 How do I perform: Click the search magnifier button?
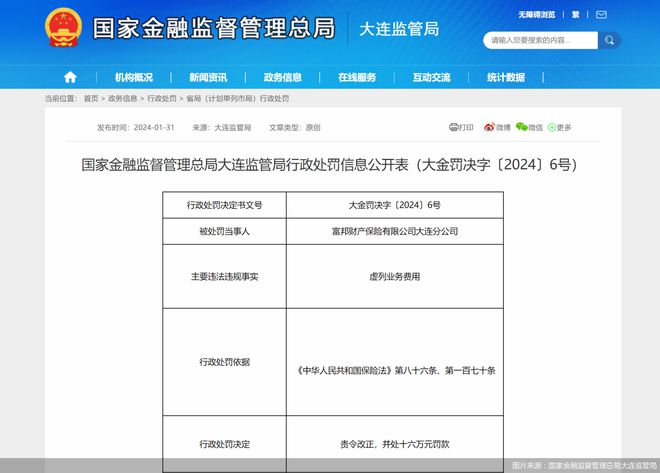click(609, 40)
